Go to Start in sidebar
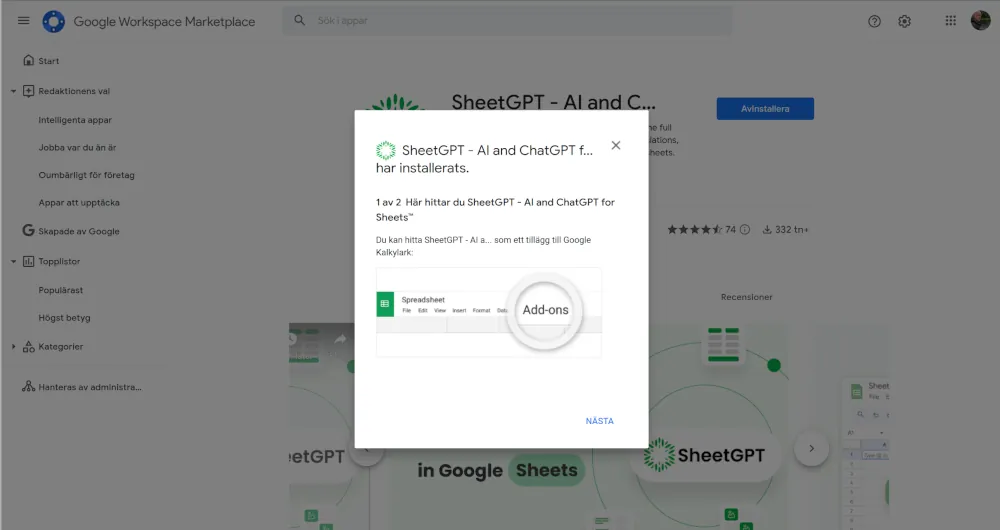 (48, 61)
